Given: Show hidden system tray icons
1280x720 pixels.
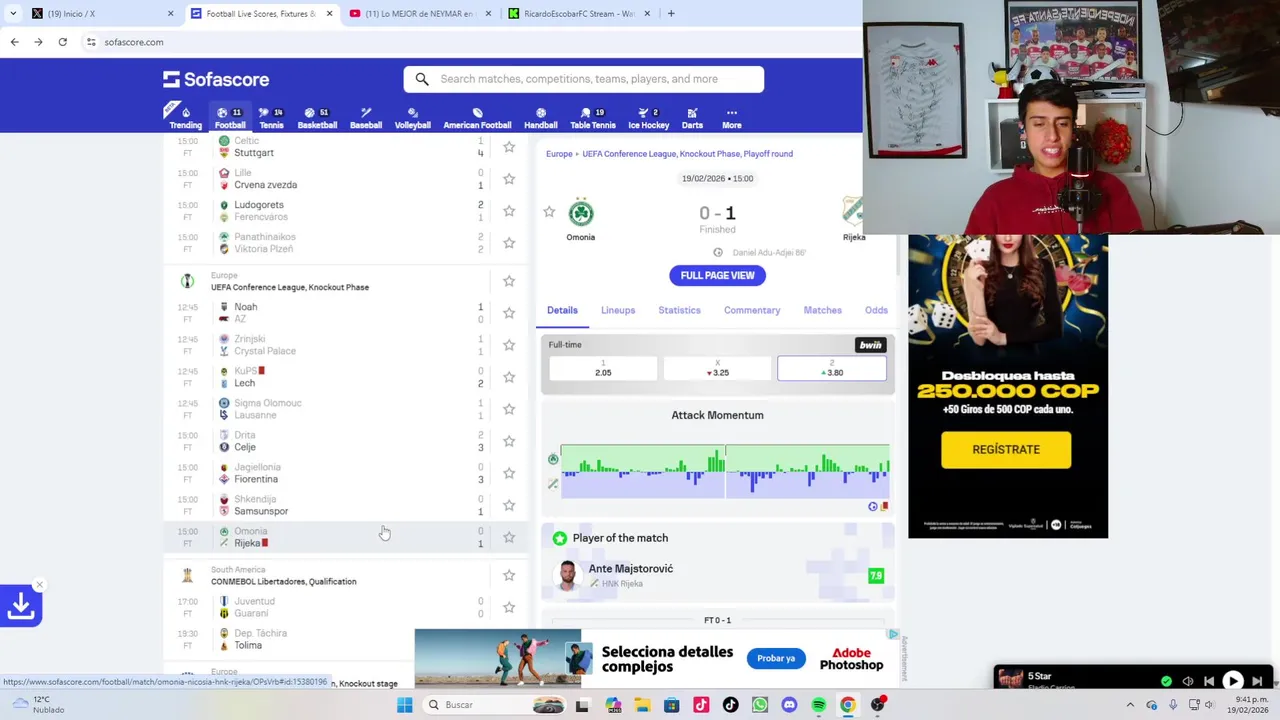Looking at the screenshot, I should 1130,705.
